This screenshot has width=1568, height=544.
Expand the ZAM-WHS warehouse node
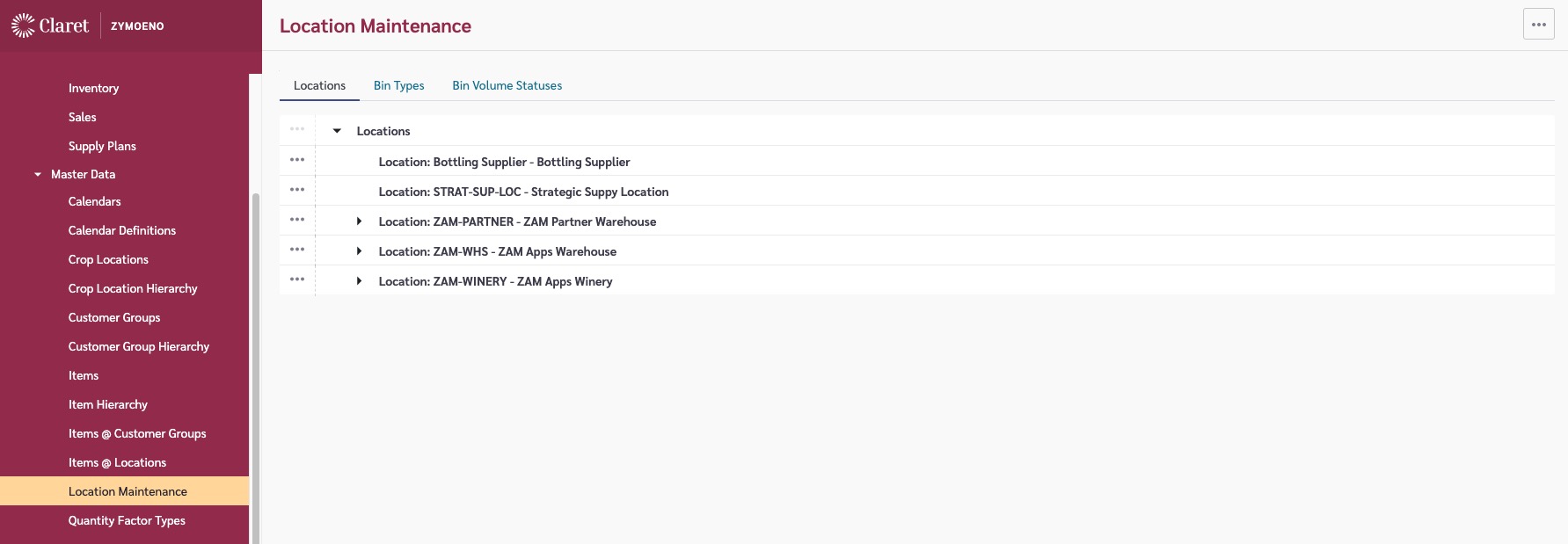359,251
